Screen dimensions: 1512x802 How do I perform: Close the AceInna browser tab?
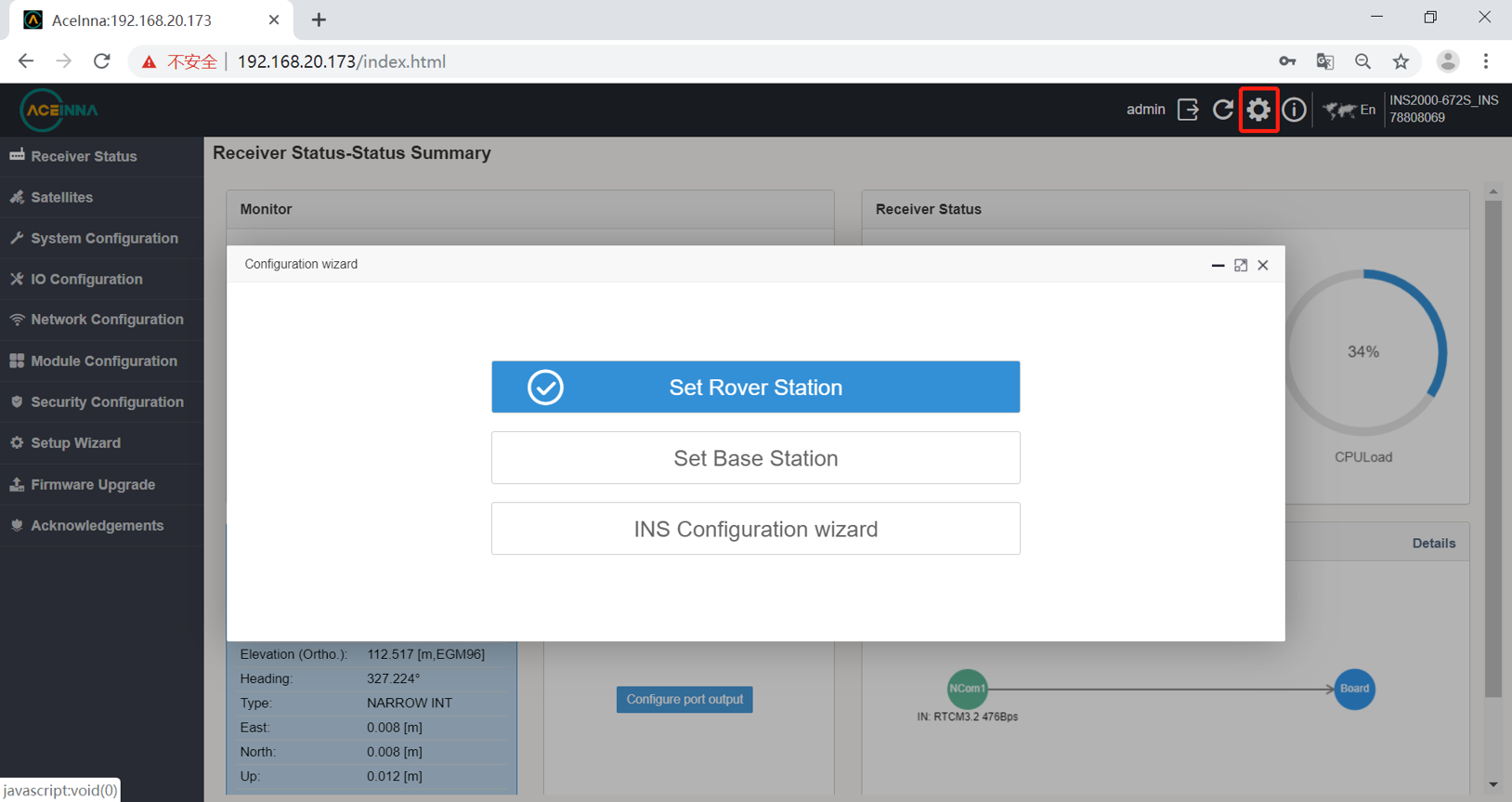[x=274, y=20]
